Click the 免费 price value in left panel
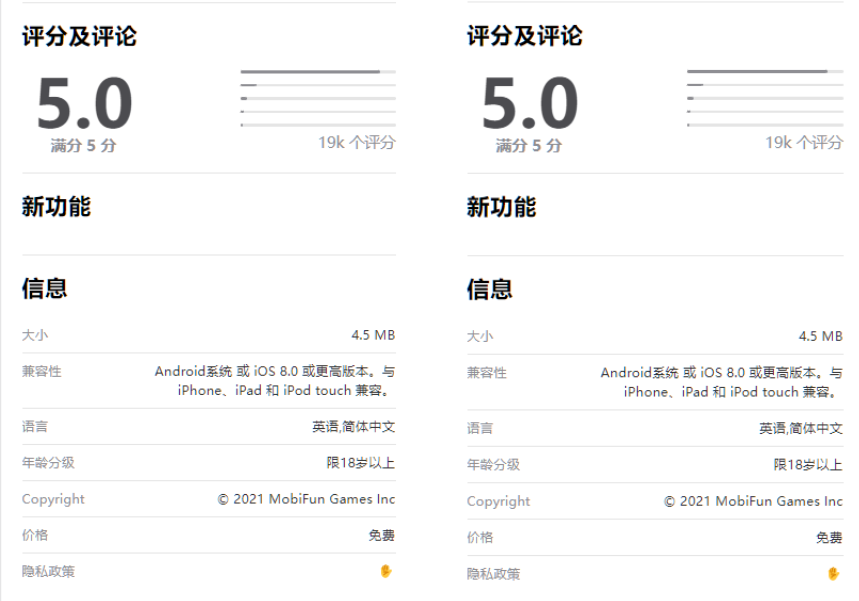This screenshot has width=859, height=601. click(381, 535)
